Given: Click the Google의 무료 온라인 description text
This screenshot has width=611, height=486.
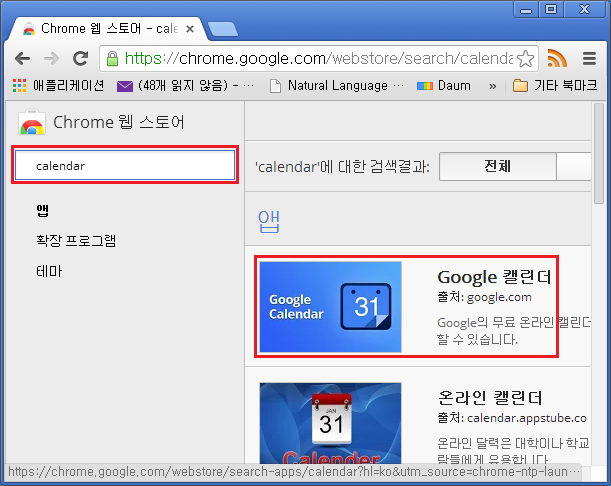Looking at the screenshot, I should [x=514, y=331].
